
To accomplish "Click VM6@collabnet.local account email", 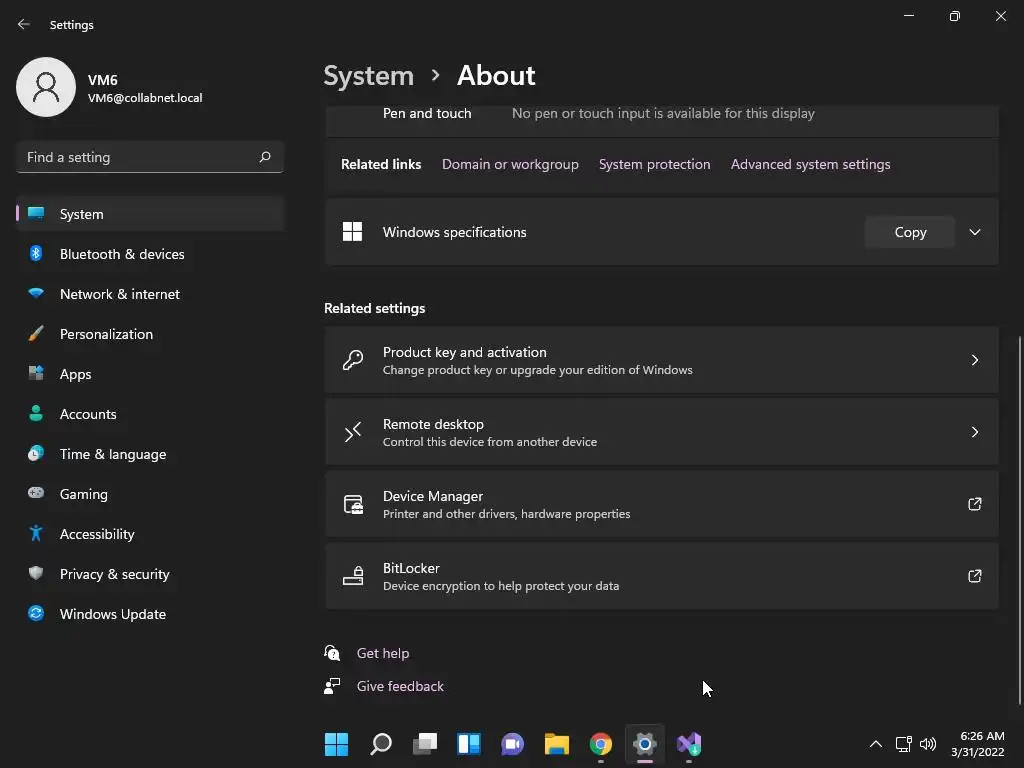I will point(145,98).
